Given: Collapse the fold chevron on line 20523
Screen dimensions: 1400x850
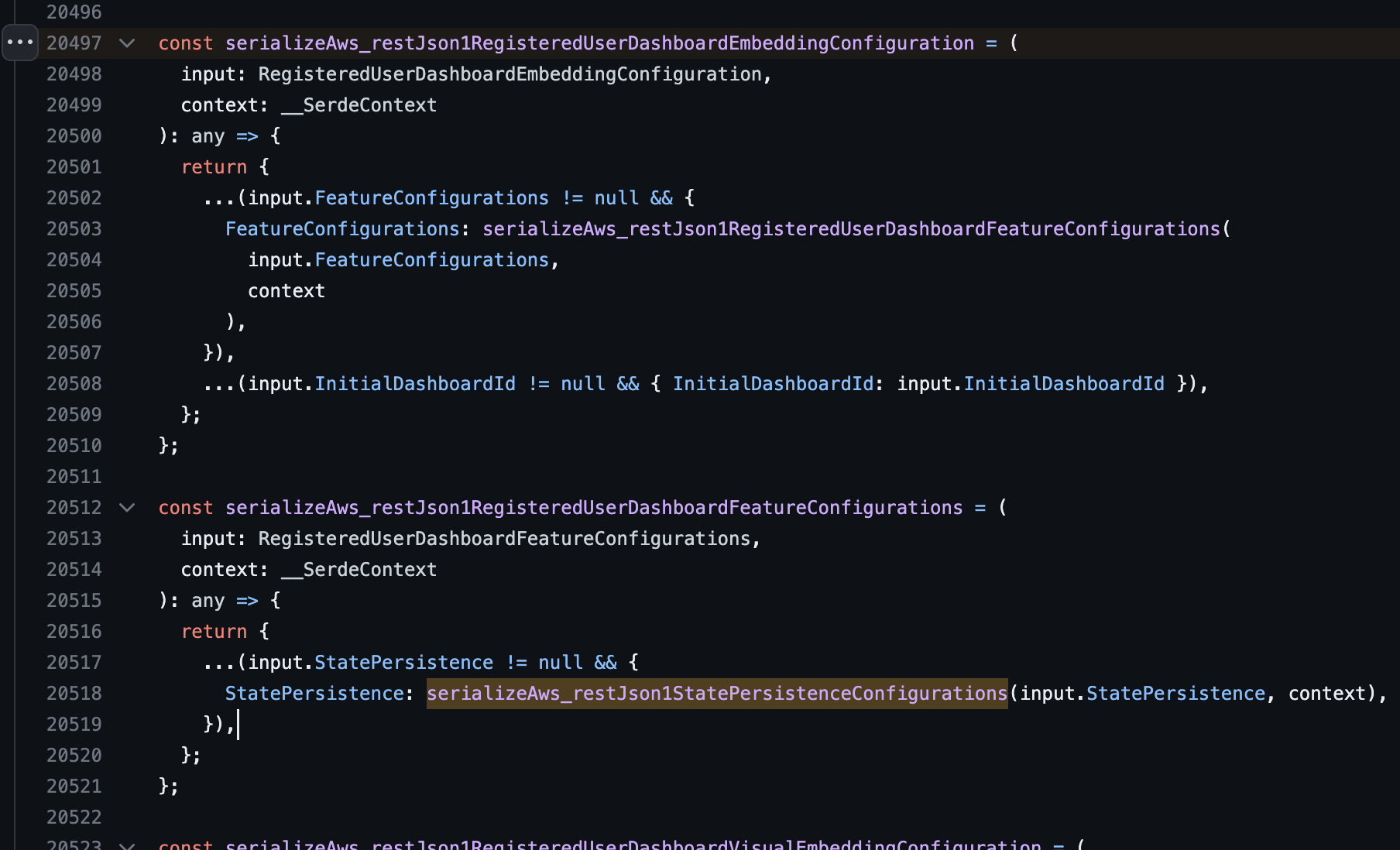Looking at the screenshot, I should pyautogui.click(x=128, y=845).
